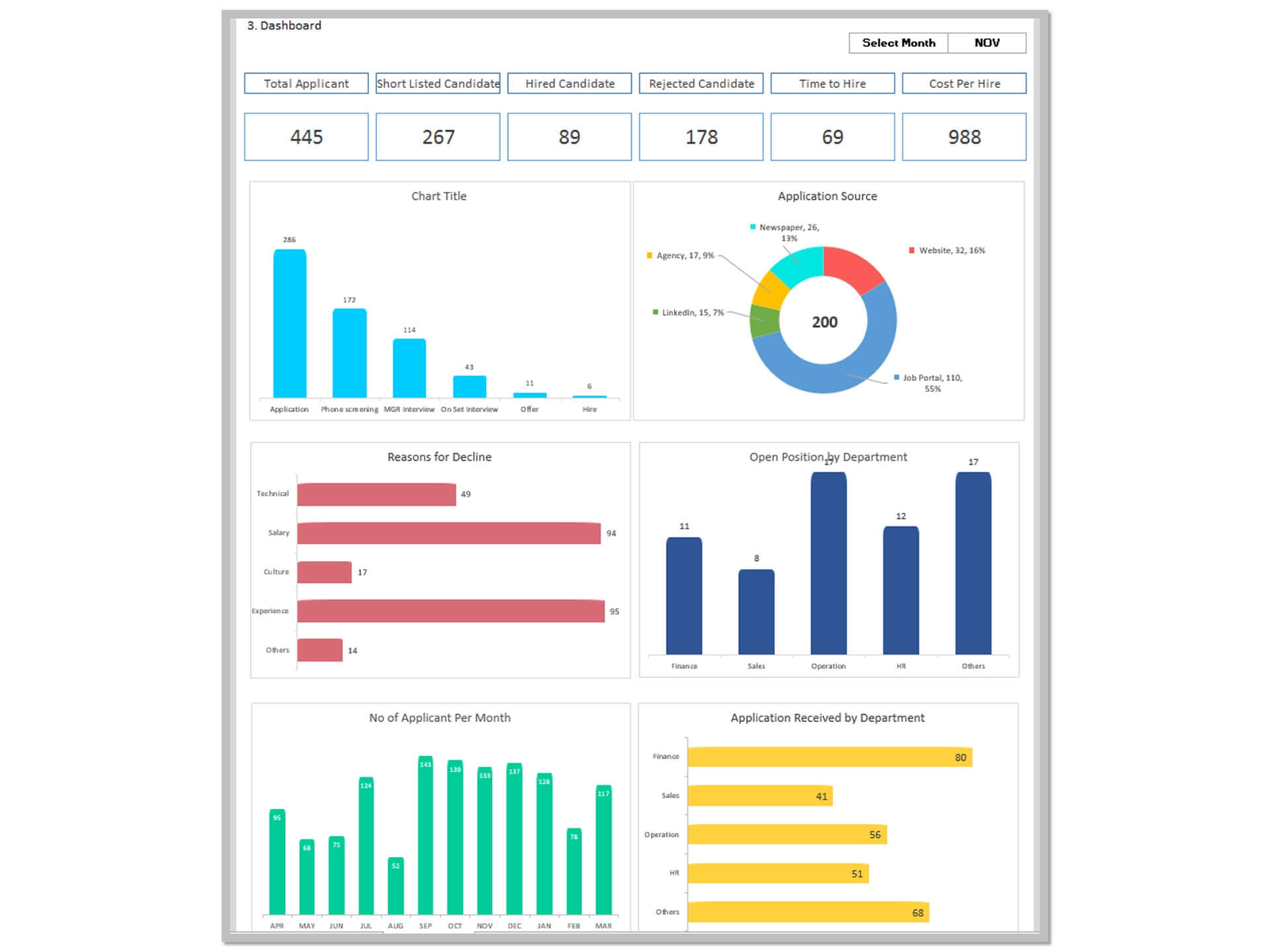Select the Newspaper legend marker in Application Source
Image resolution: width=1270 pixels, height=952 pixels.
751,227
